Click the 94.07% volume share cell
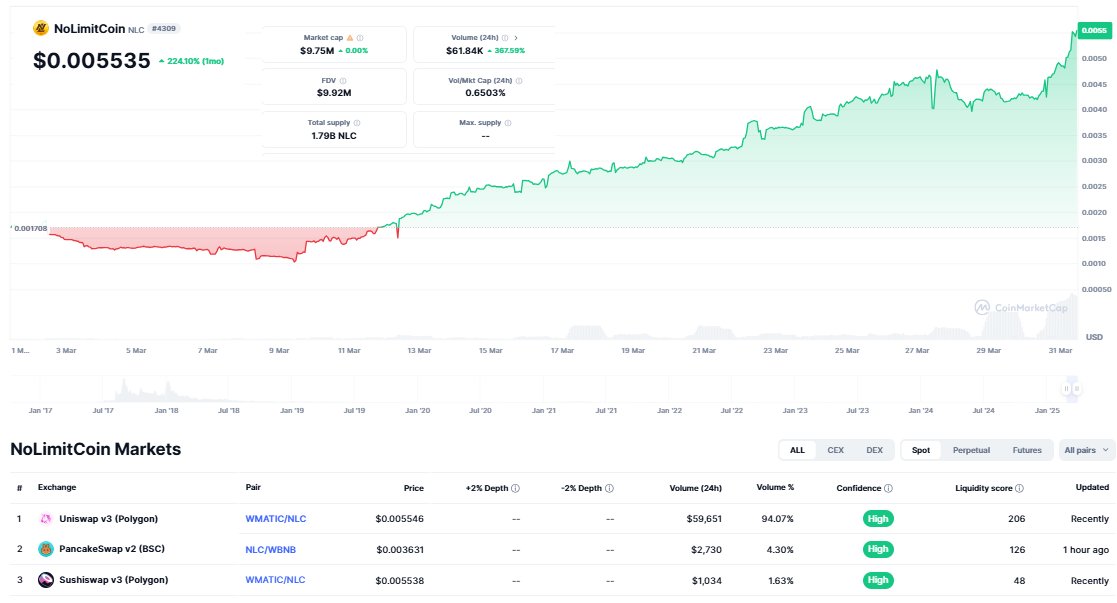Image resolution: width=1117 pixels, height=603 pixels. 777,519
